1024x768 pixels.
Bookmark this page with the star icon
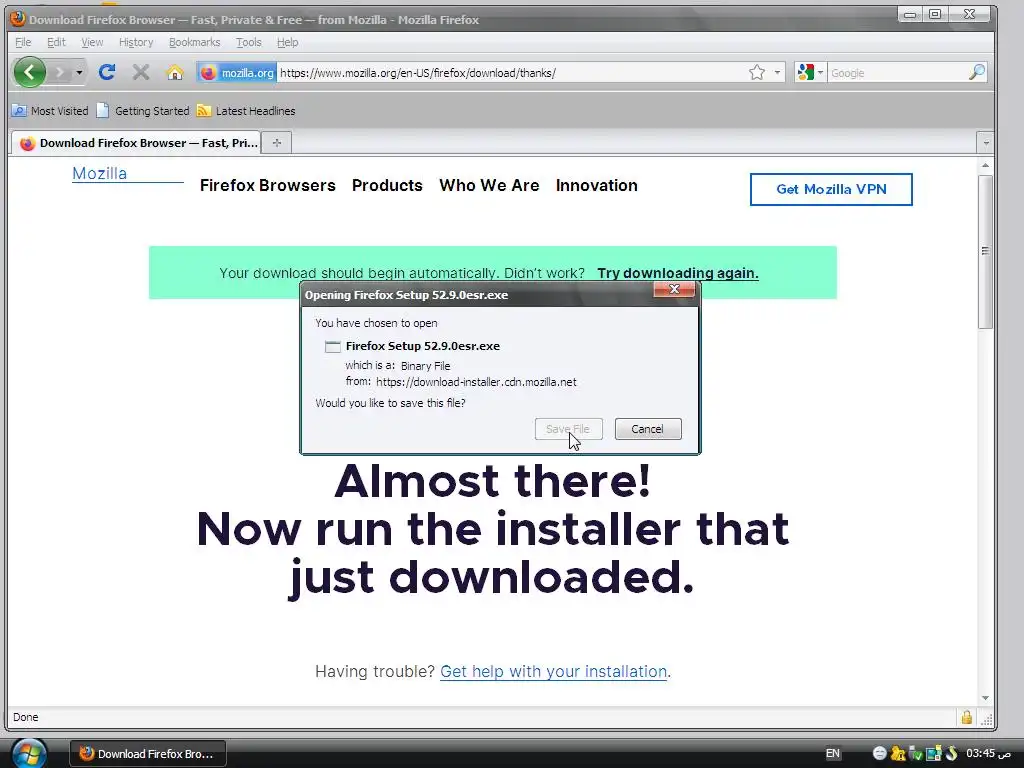tap(756, 72)
